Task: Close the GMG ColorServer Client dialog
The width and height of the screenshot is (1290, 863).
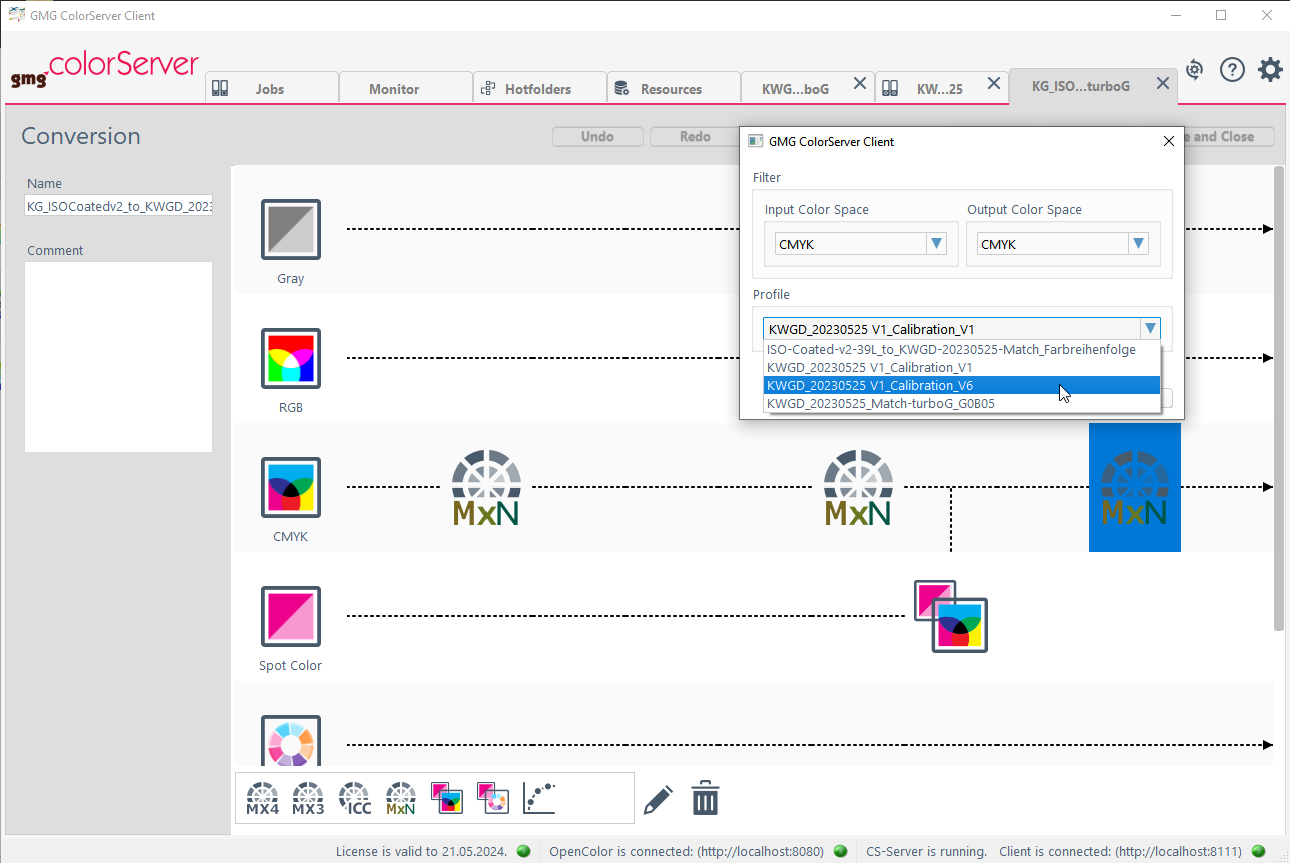Action: [1169, 141]
